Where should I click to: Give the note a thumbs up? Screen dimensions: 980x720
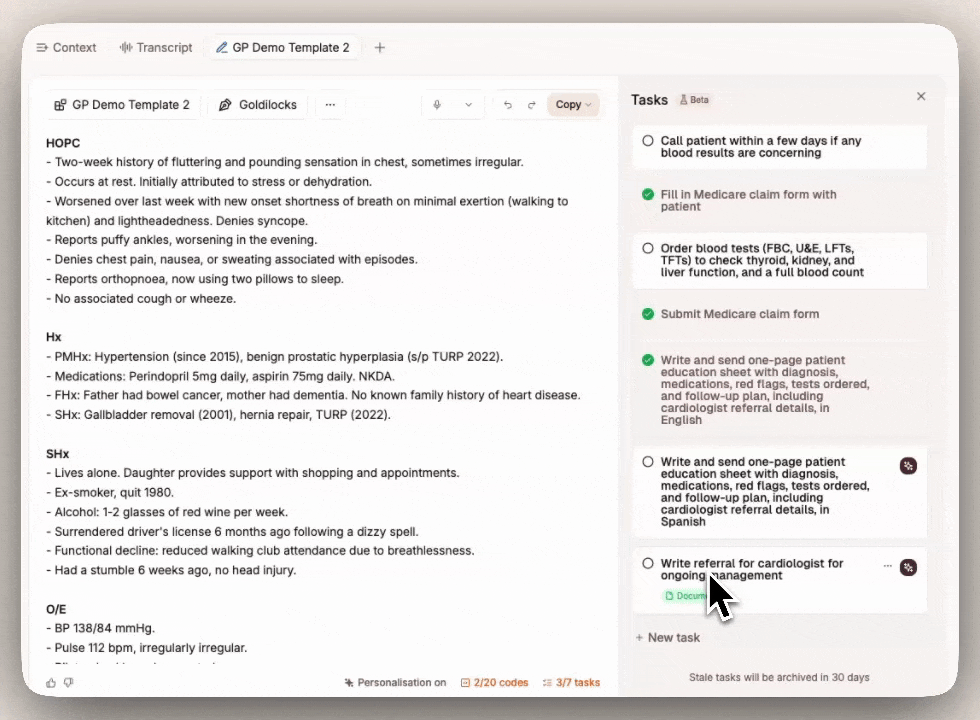(x=52, y=682)
